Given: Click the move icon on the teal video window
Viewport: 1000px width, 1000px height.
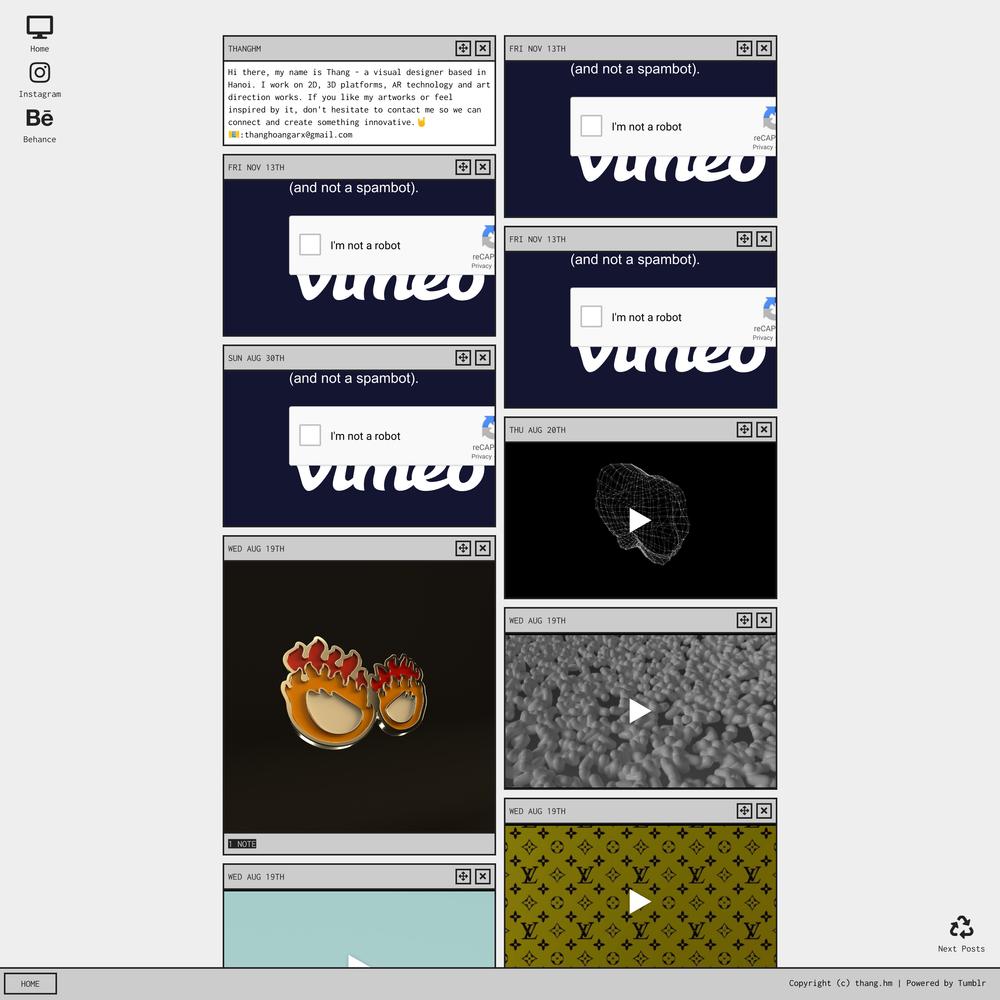Looking at the screenshot, I should [463, 877].
